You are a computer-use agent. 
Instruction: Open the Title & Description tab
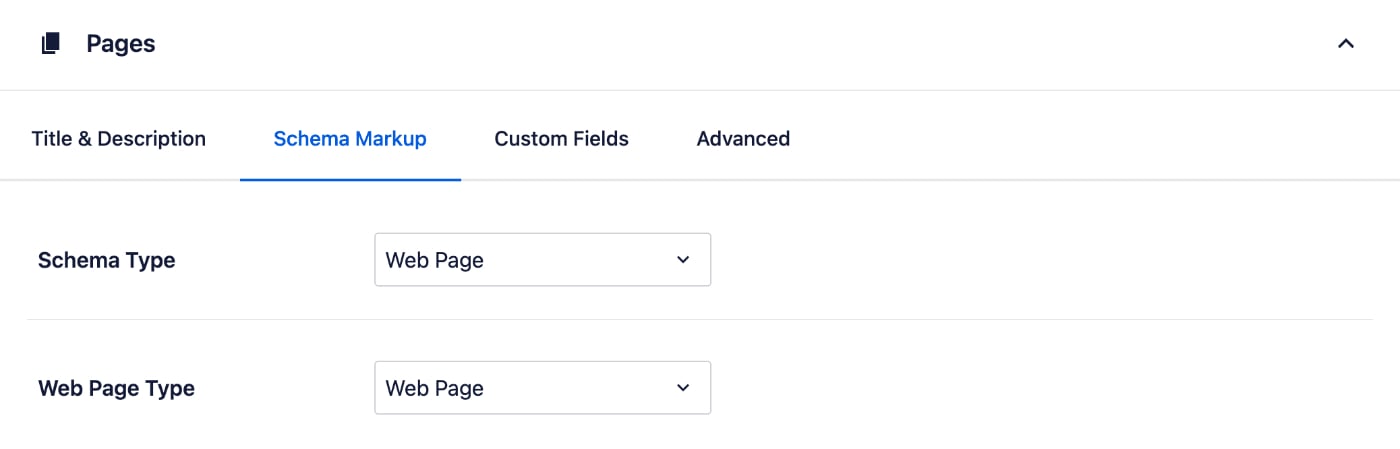[119, 139]
